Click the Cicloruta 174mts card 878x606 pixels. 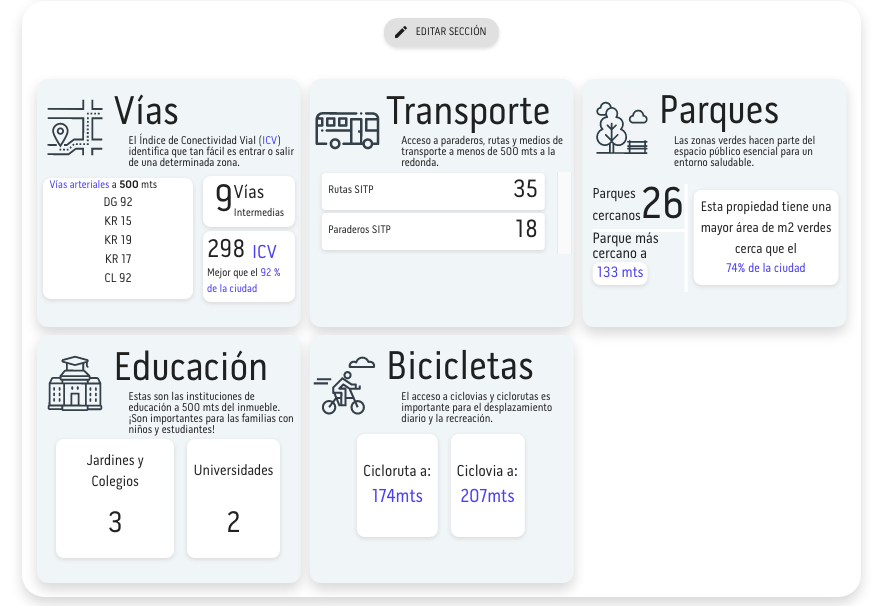click(x=397, y=485)
